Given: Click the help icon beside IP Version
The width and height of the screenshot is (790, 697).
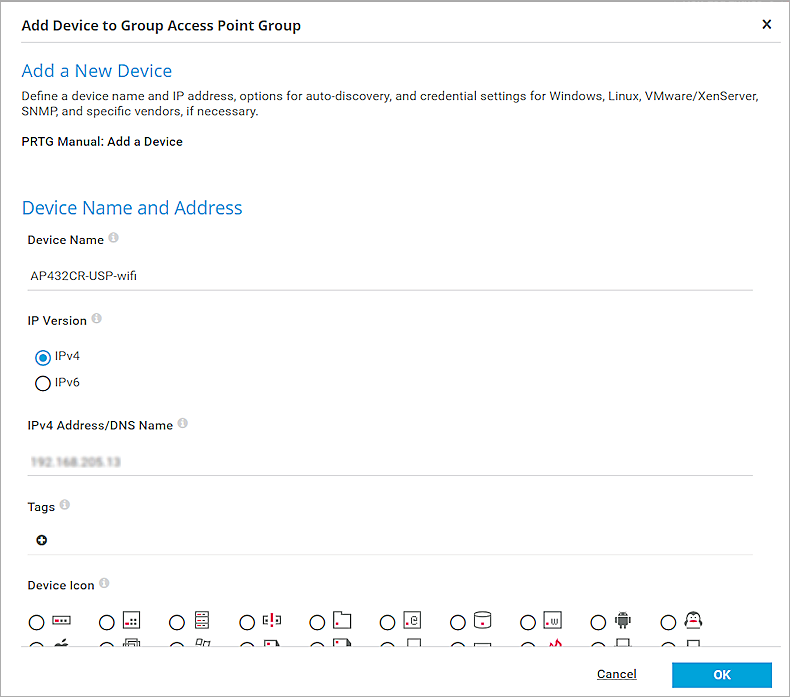Looking at the screenshot, I should 97,320.
